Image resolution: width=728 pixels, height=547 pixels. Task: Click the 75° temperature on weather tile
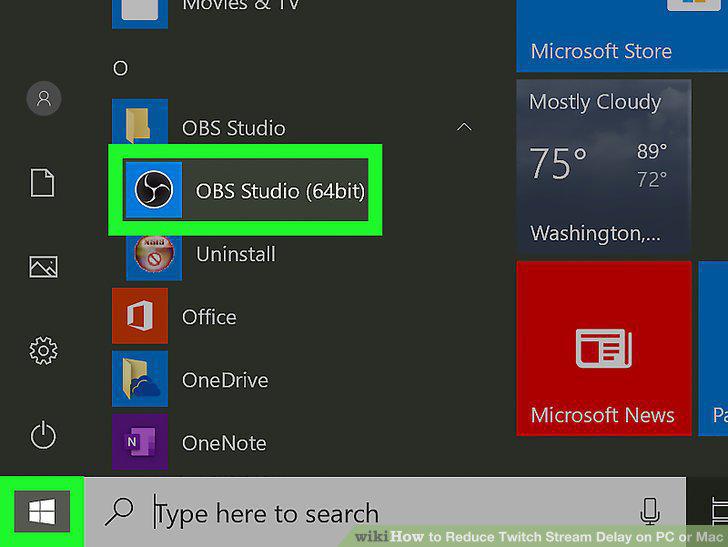pyautogui.click(x=558, y=163)
